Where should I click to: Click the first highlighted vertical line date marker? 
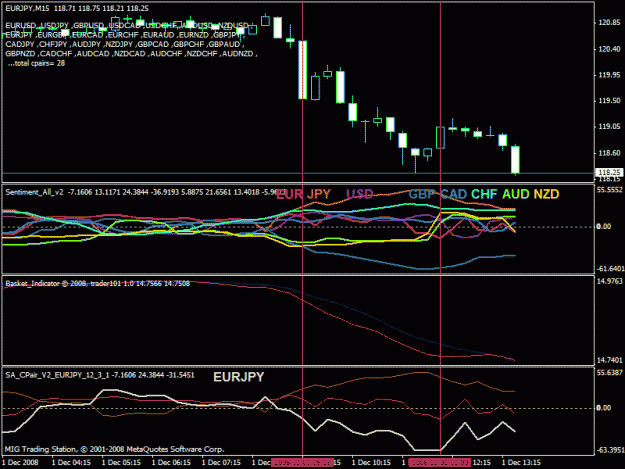coord(302,463)
